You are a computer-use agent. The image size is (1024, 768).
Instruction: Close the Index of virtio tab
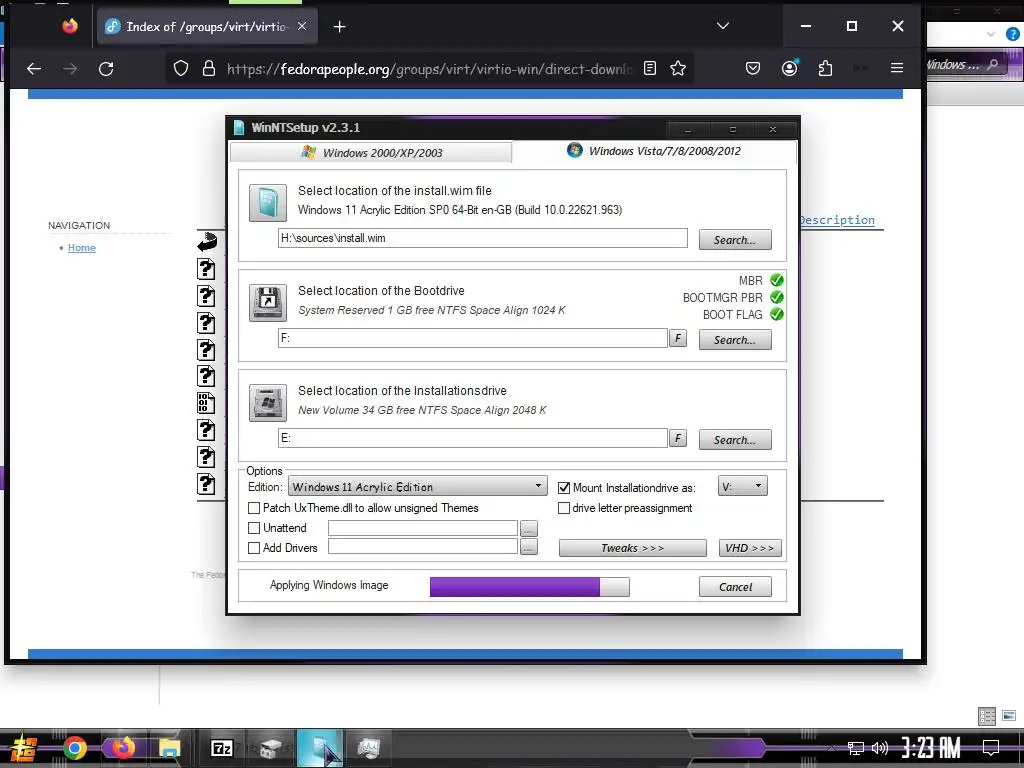coord(302,26)
